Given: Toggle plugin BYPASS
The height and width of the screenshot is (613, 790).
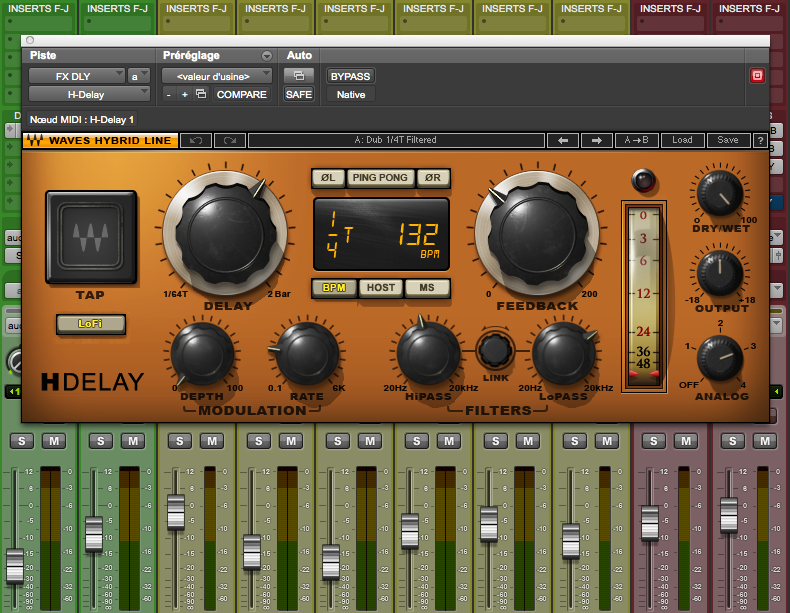Looking at the screenshot, I should [350, 76].
